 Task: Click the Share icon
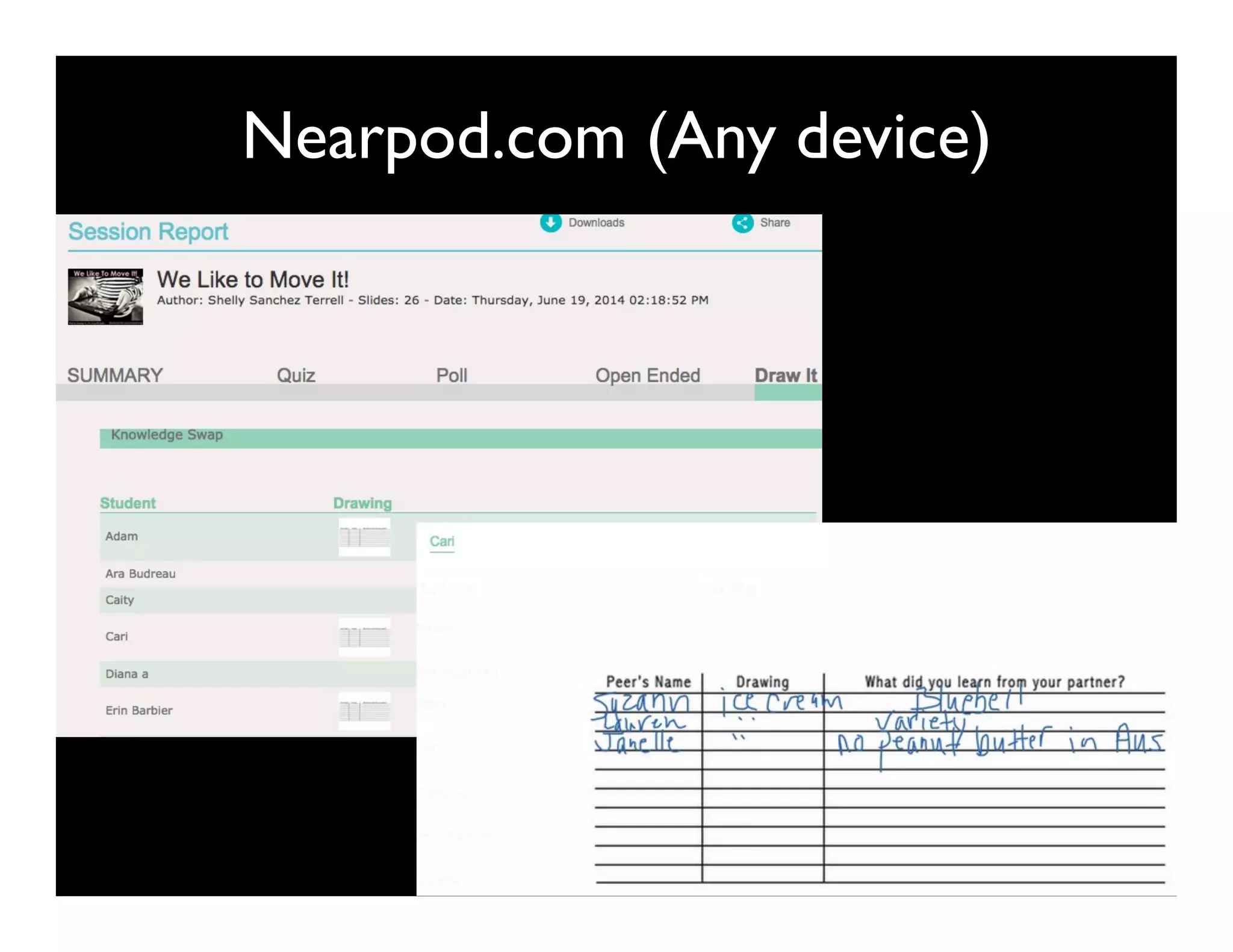click(x=742, y=223)
